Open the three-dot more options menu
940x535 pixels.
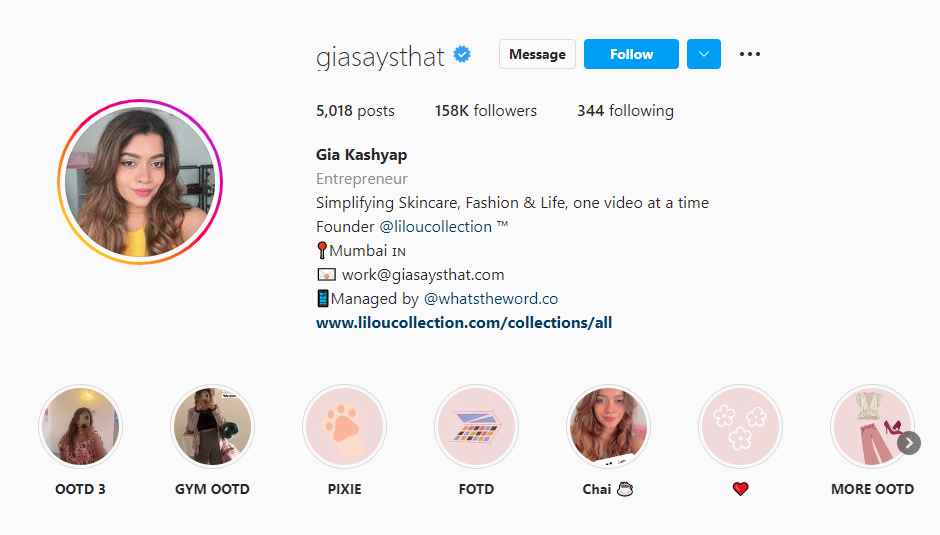click(x=749, y=54)
